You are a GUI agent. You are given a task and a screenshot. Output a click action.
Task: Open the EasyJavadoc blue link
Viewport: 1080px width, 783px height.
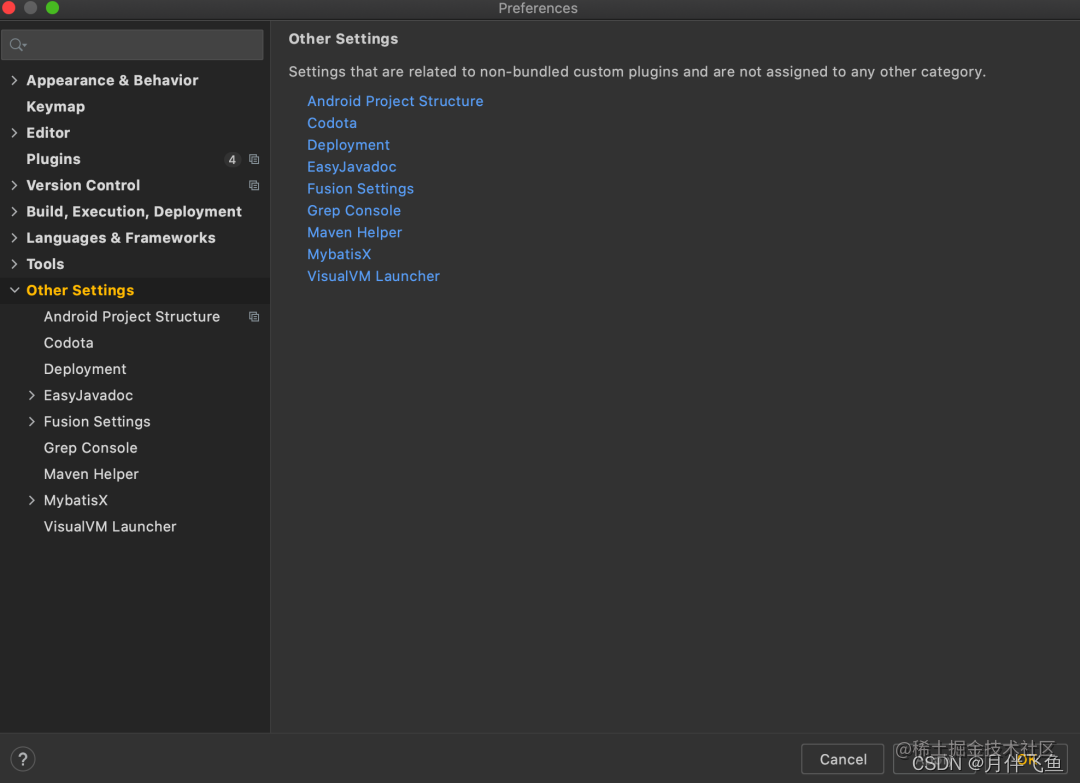(352, 167)
